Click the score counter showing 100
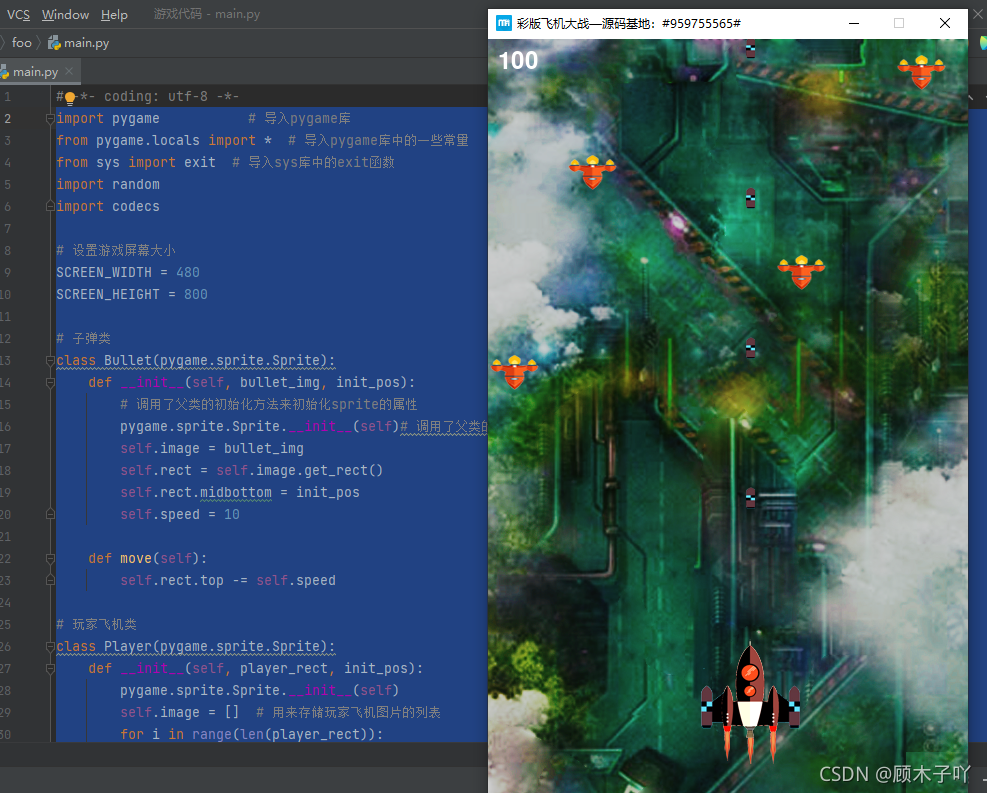This screenshot has height=793, width=987. [x=518, y=61]
